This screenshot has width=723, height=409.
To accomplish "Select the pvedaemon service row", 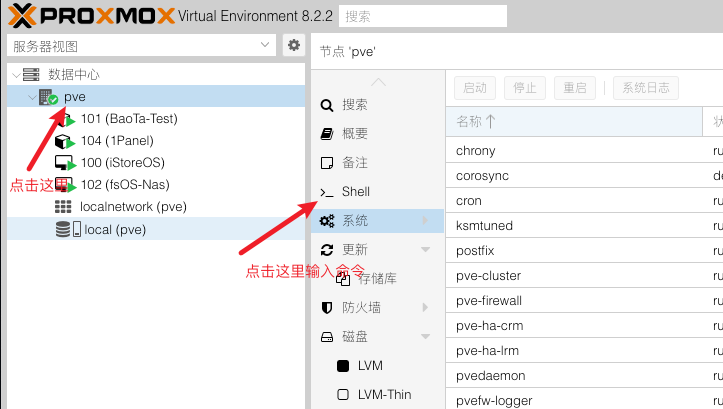I will 584,375.
